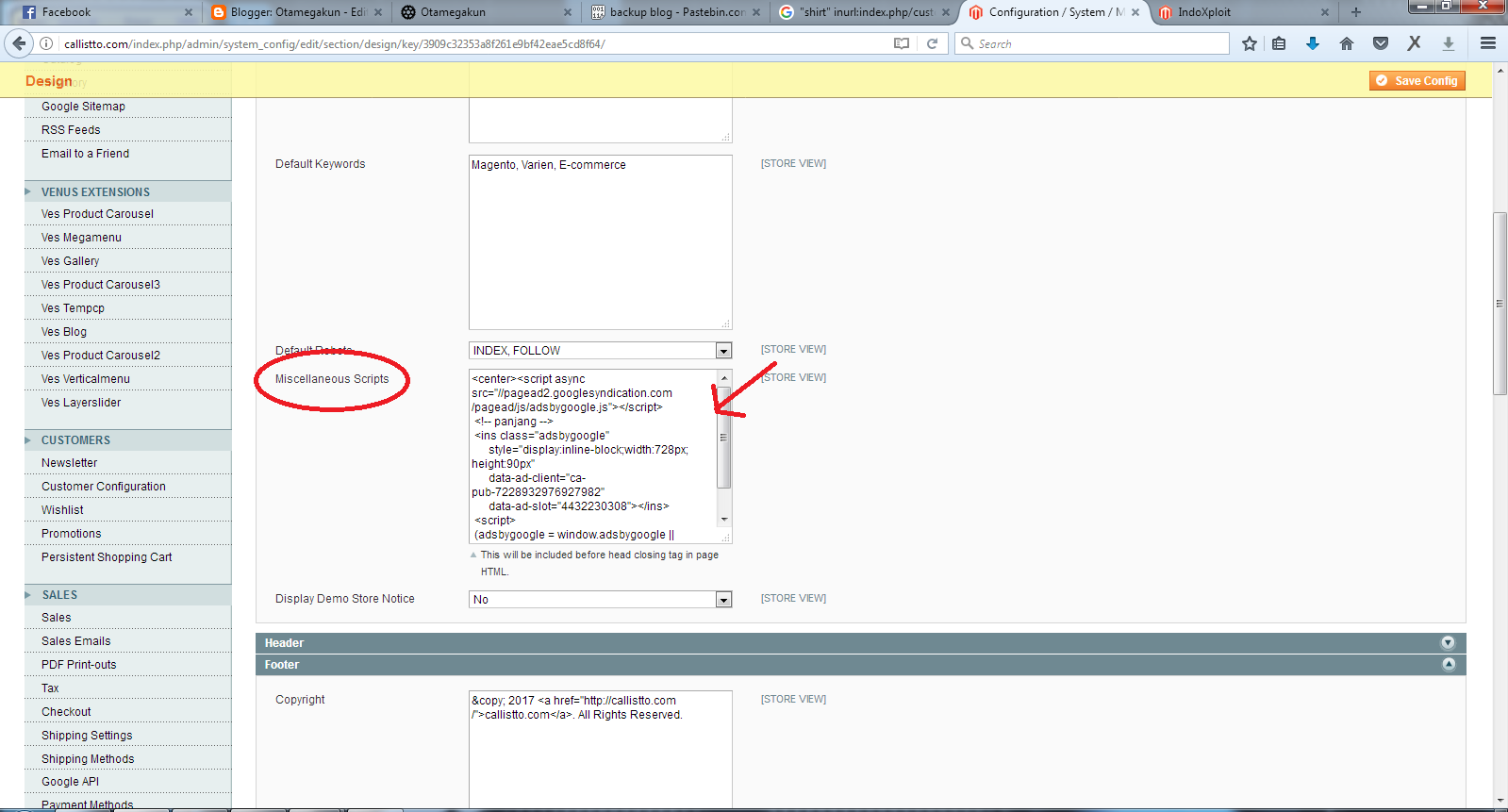
Task: Bookmark this page with the star icon
Action: [1250, 43]
